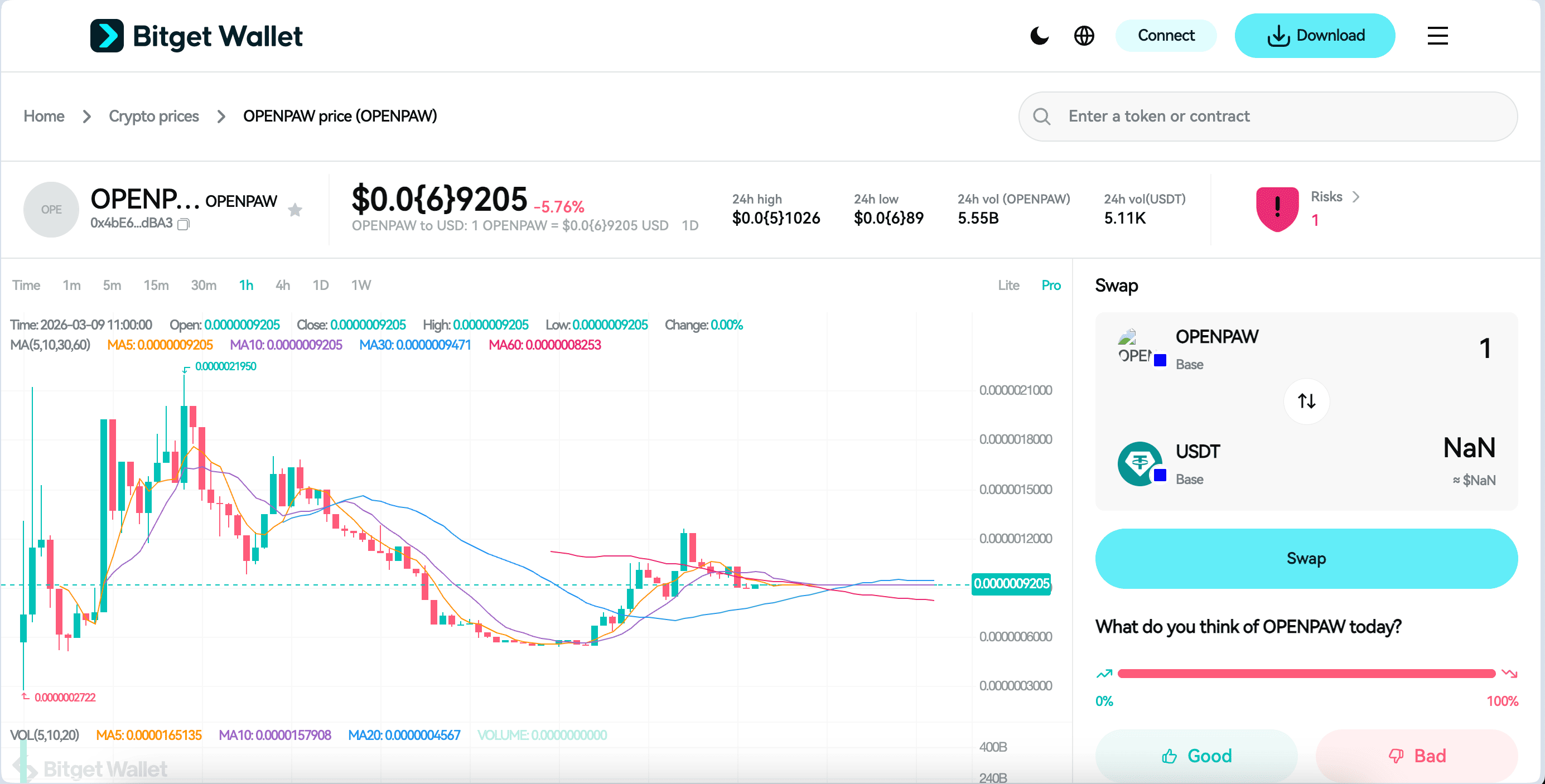The height and width of the screenshot is (784, 1545).
Task: Click the swap direction arrows icon
Action: (x=1306, y=401)
